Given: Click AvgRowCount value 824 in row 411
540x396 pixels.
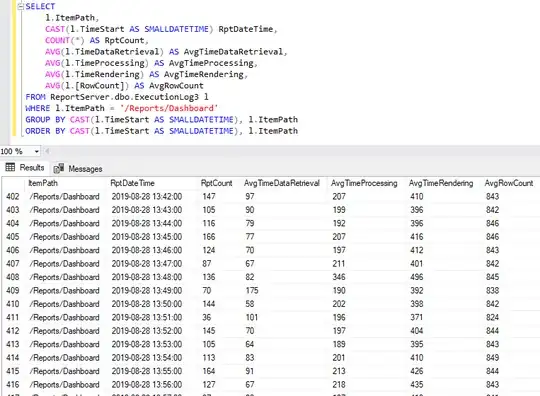Looking at the screenshot, I should coord(492,317).
